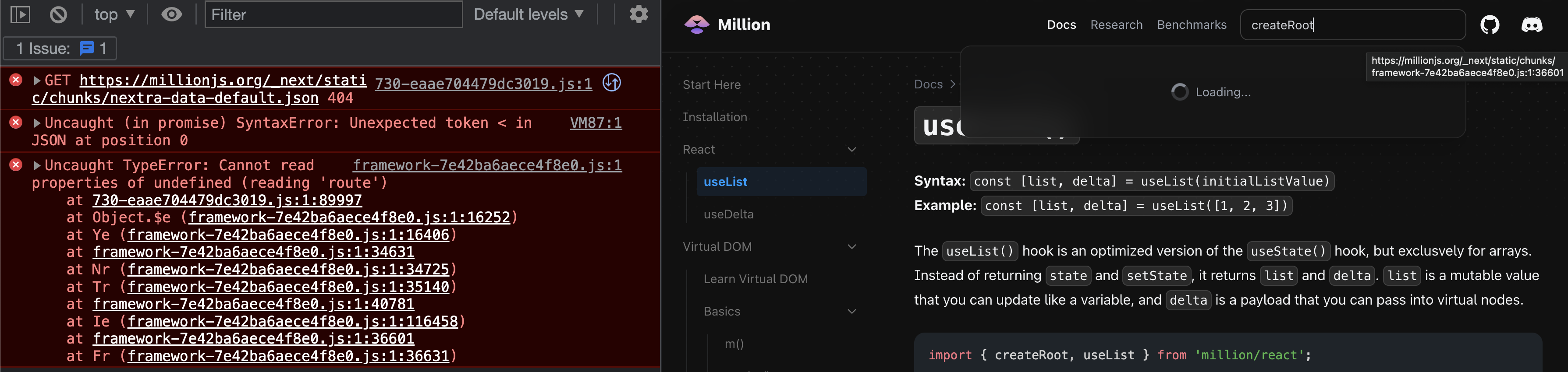The height and width of the screenshot is (372, 1568).
Task: Click the Million logo icon
Action: click(697, 25)
